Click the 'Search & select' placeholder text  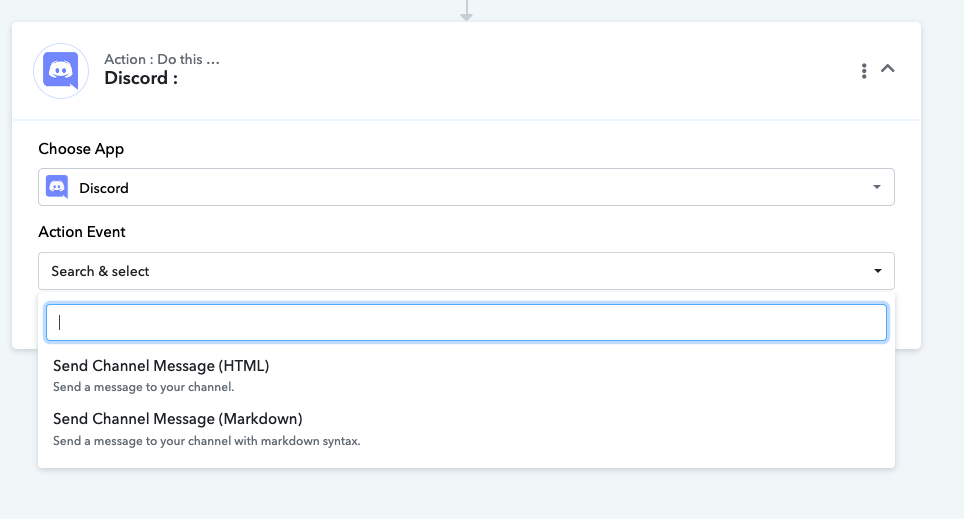click(100, 271)
